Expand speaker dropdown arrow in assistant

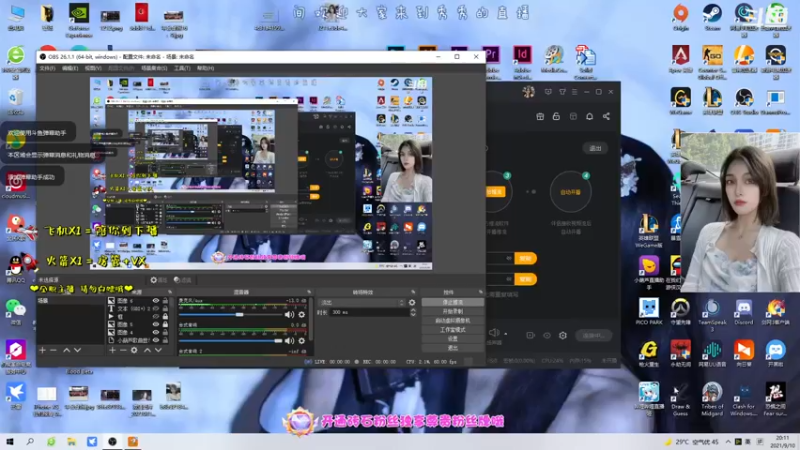pyautogui.click(x=506, y=334)
